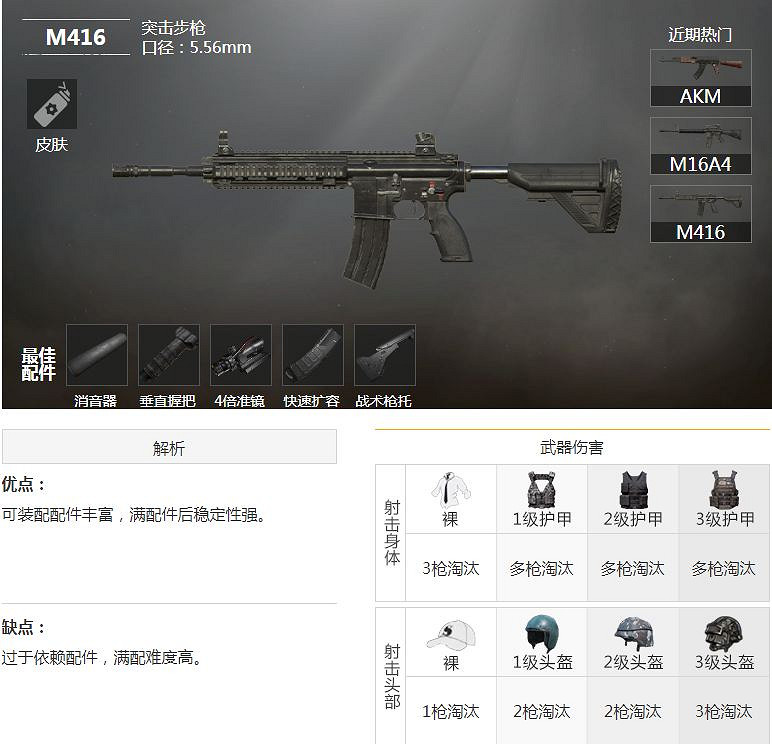Screen dimensions: 772x744
Task: Click the 3级头盔 helmet icon
Action: [x=724, y=634]
